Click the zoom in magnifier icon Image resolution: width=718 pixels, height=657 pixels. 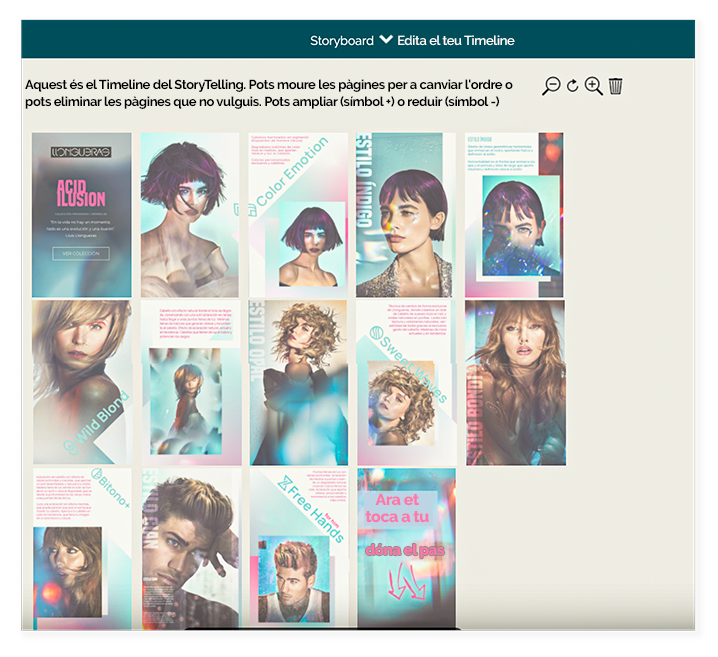[x=593, y=86]
